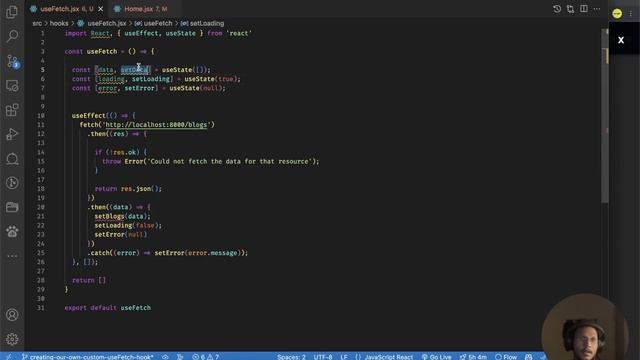Open the Remote Explorer monitor icon
The height and width of the screenshot is (360, 640).
[x=12, y=86]
